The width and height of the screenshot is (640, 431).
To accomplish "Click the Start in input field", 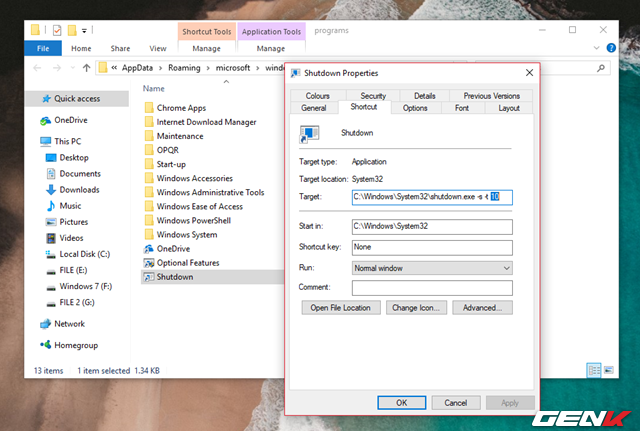I will click(432, 227).
